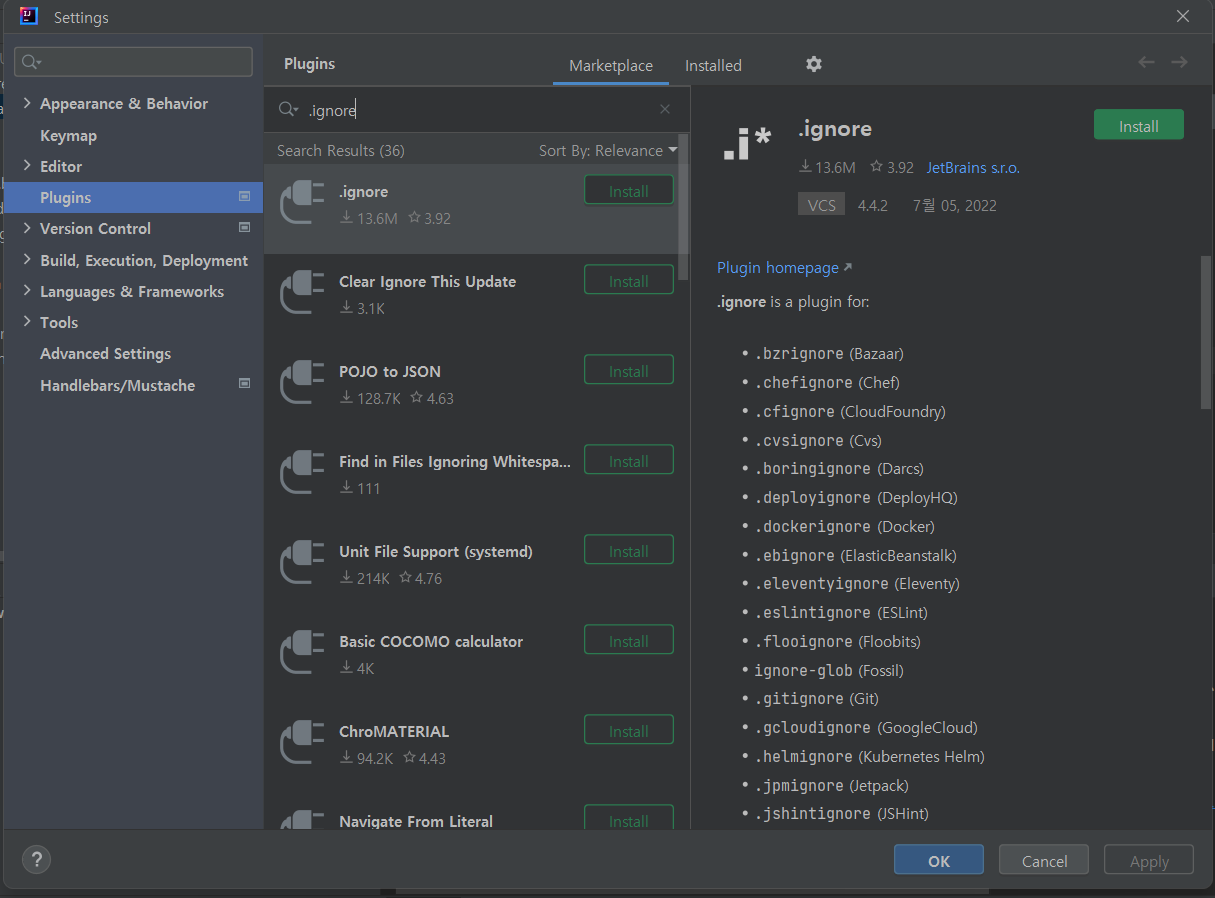Image resolution: width=1215 pixels, height=898 pixels.
Task: Click the project-level icon beside Handlebars/Mustache
Action: [244, 384]
